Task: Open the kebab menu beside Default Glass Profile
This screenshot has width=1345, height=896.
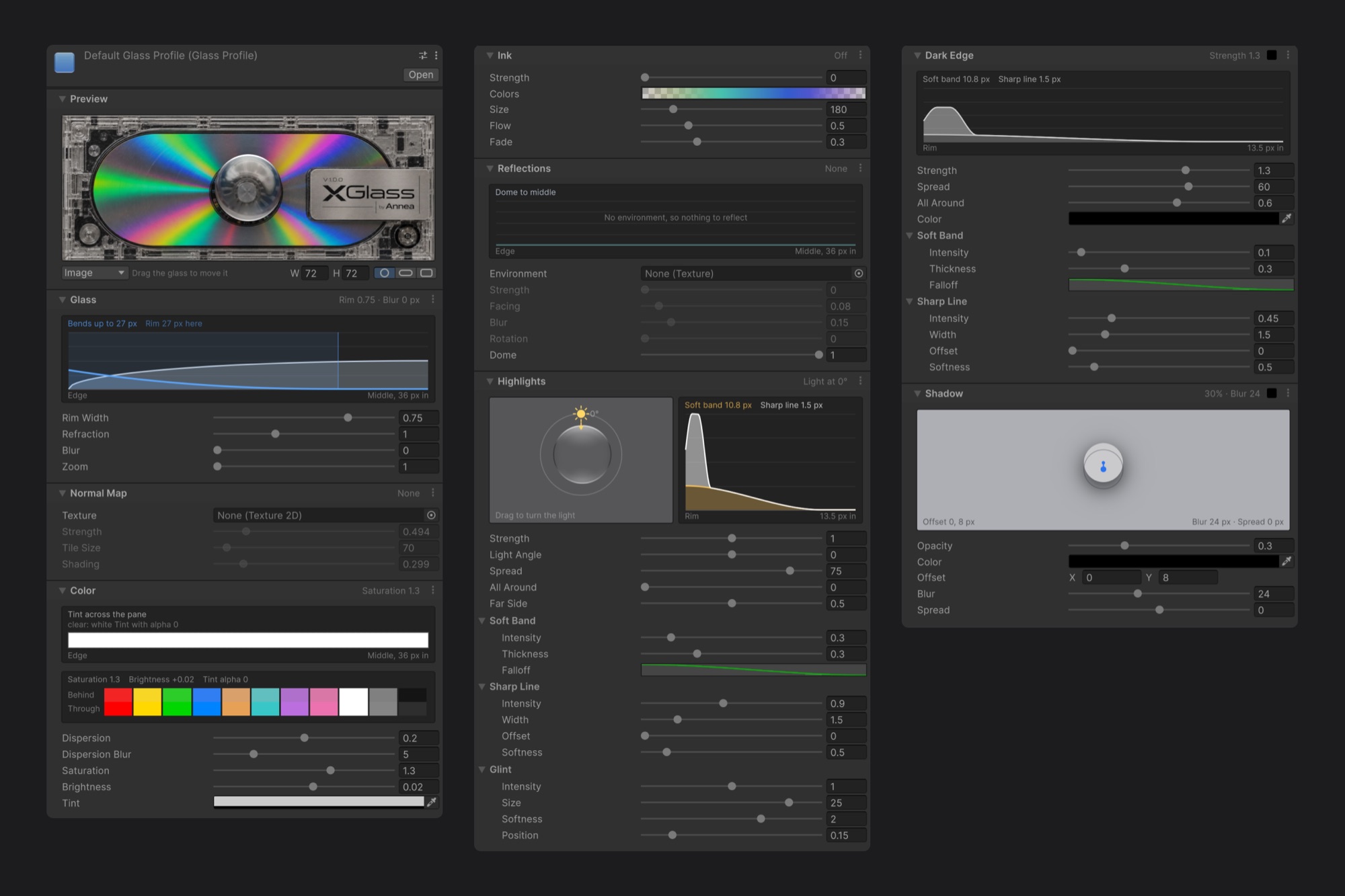Action: pyautogui.click(x=436, y=55)
